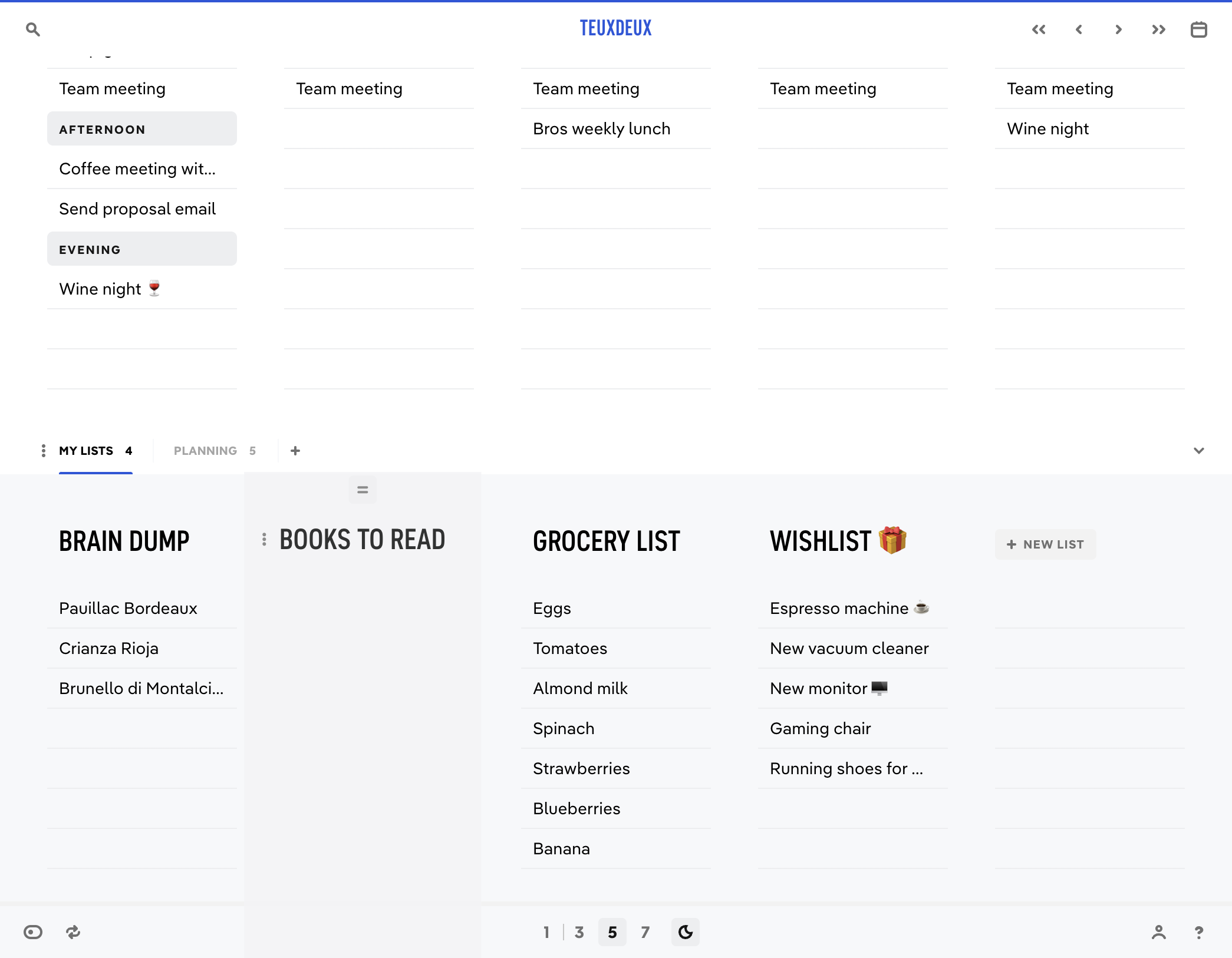Screen dimensions: 1232x958
Task: Show one column view
Action: tap(546, 932)
